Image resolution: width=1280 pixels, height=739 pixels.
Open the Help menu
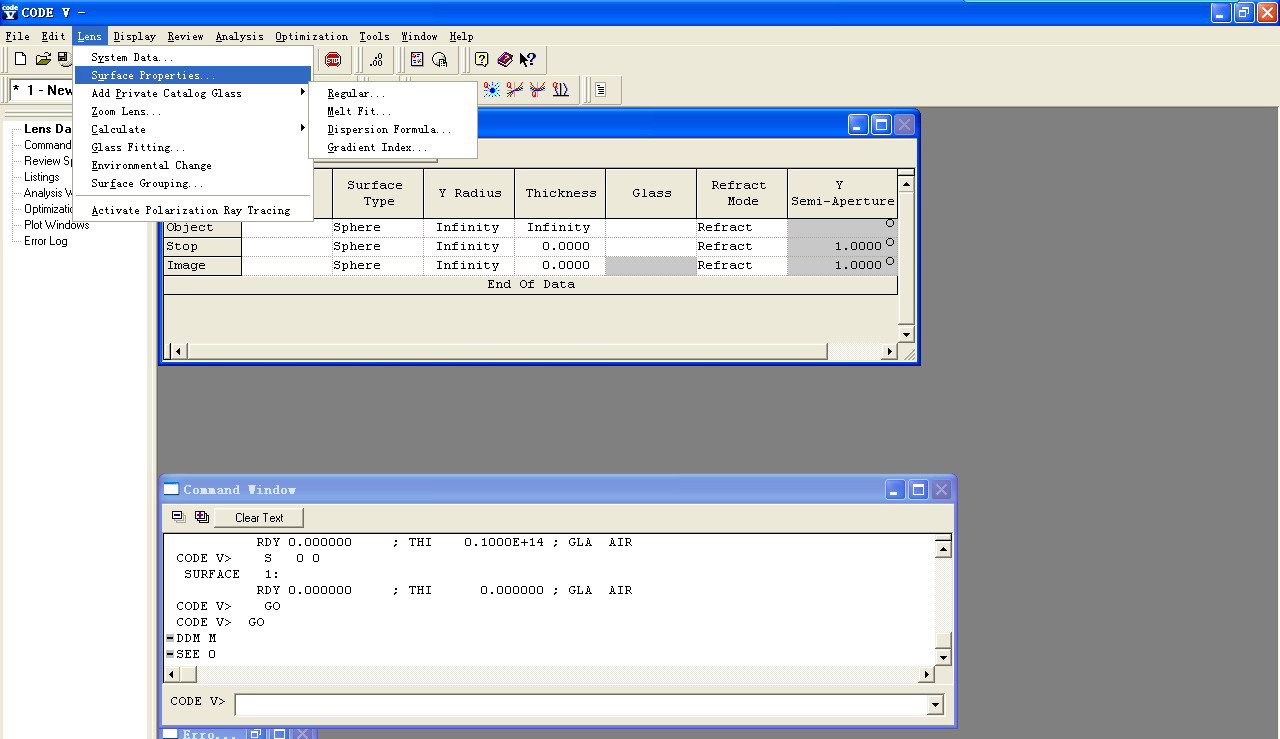click(x=461, y=36)
